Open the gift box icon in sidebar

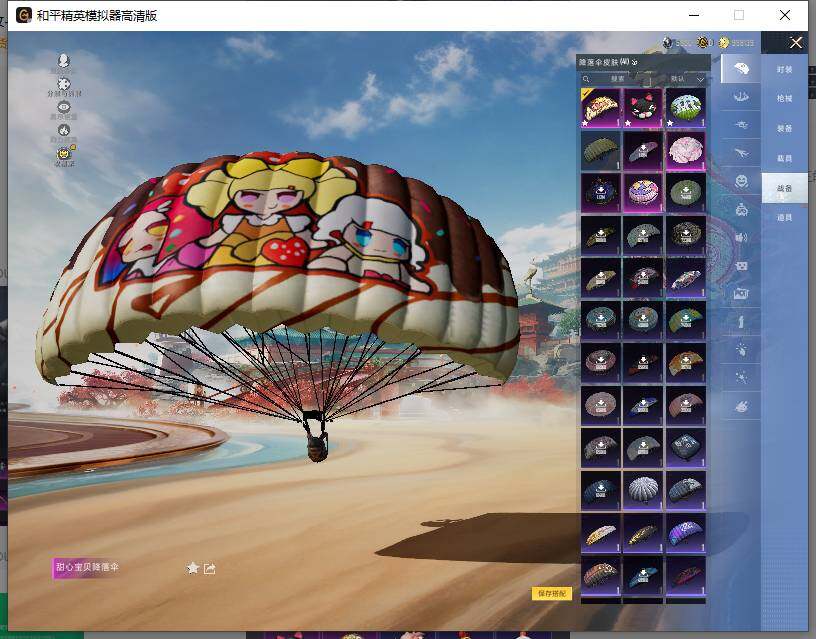(x=740, y=268)
